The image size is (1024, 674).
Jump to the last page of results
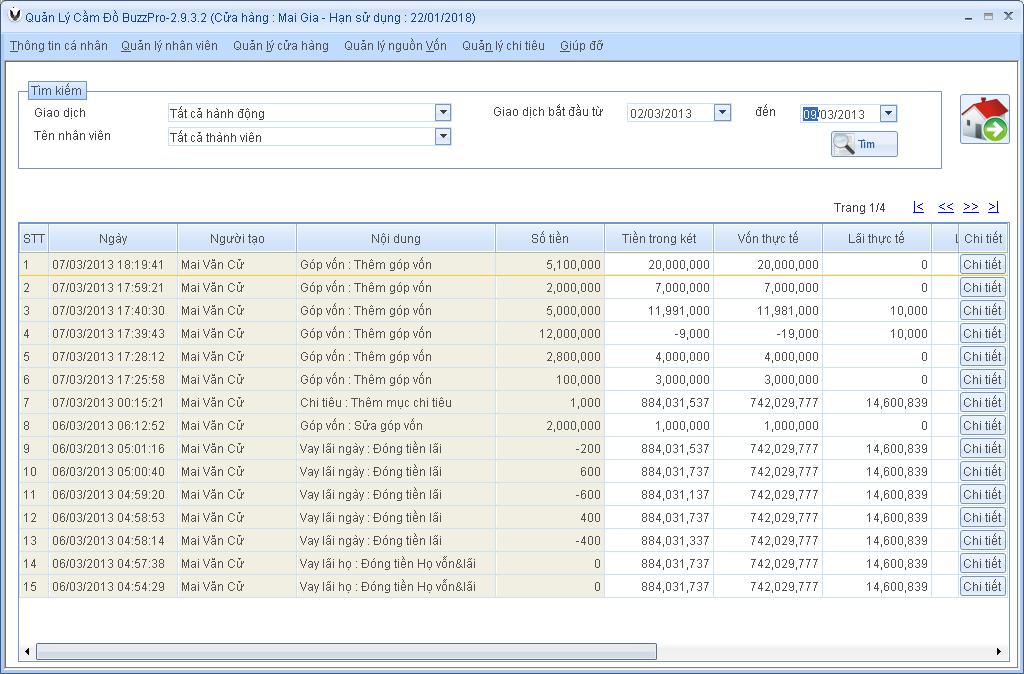click(x=993, y=207)
